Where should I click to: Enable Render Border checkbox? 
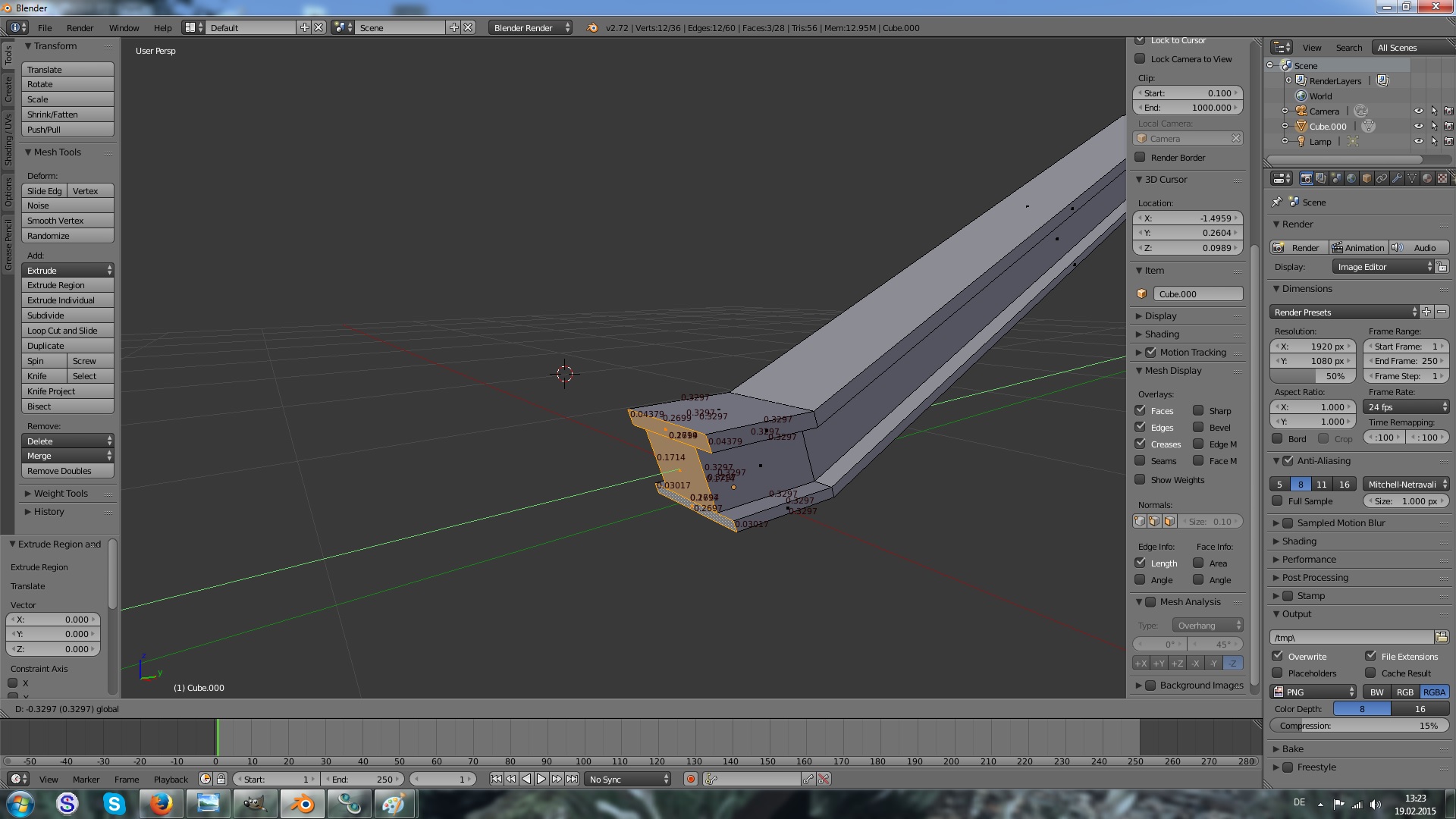coord(1140,157)
